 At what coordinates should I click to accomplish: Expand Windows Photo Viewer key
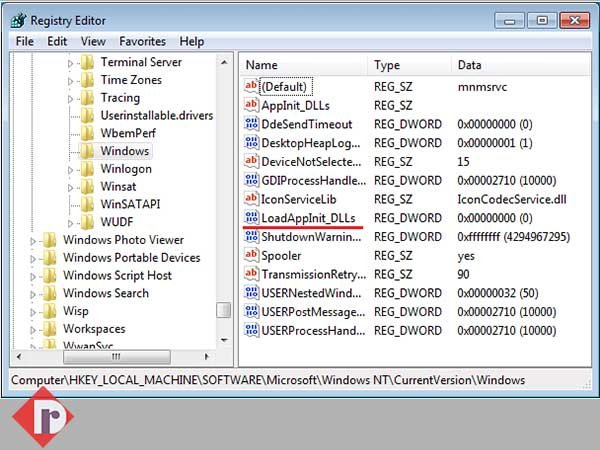tap(33, 241)
